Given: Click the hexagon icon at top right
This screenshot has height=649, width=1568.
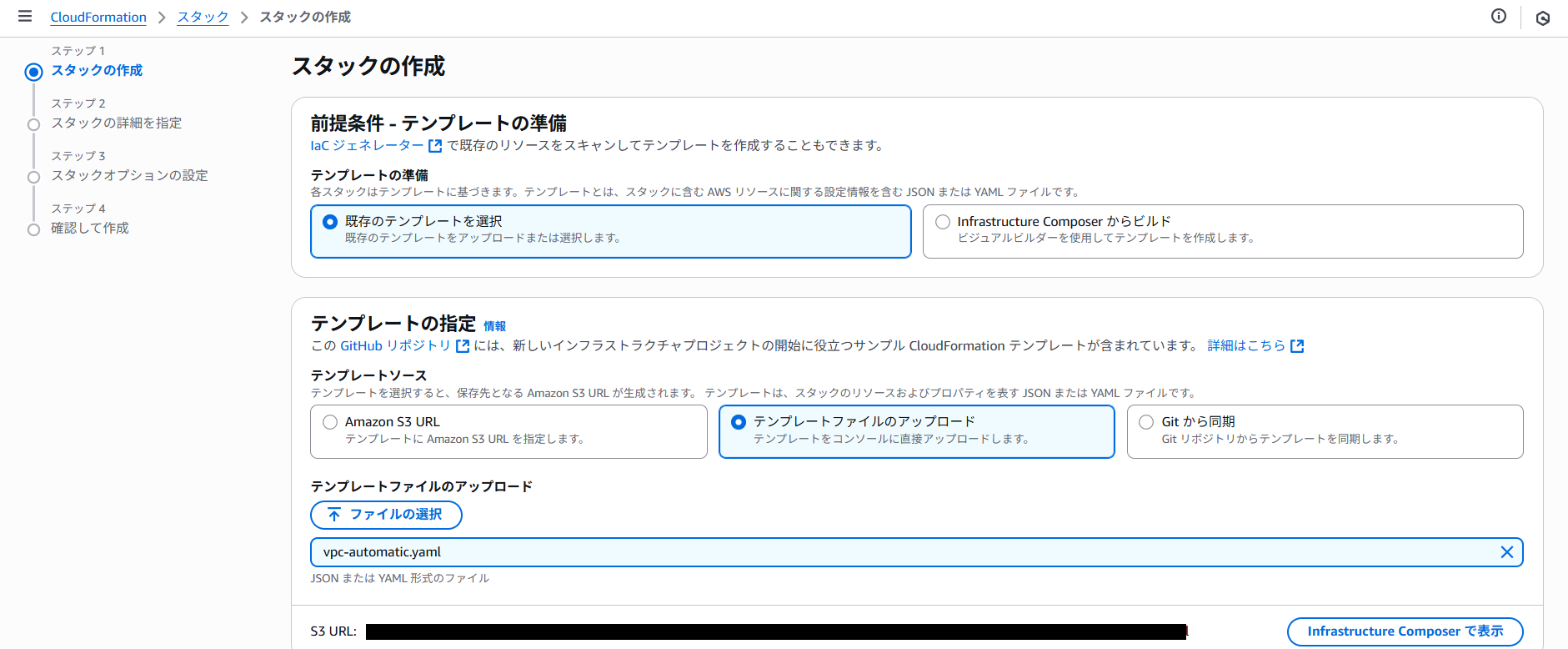Looking at the screenshot, I should (1542, 18).
